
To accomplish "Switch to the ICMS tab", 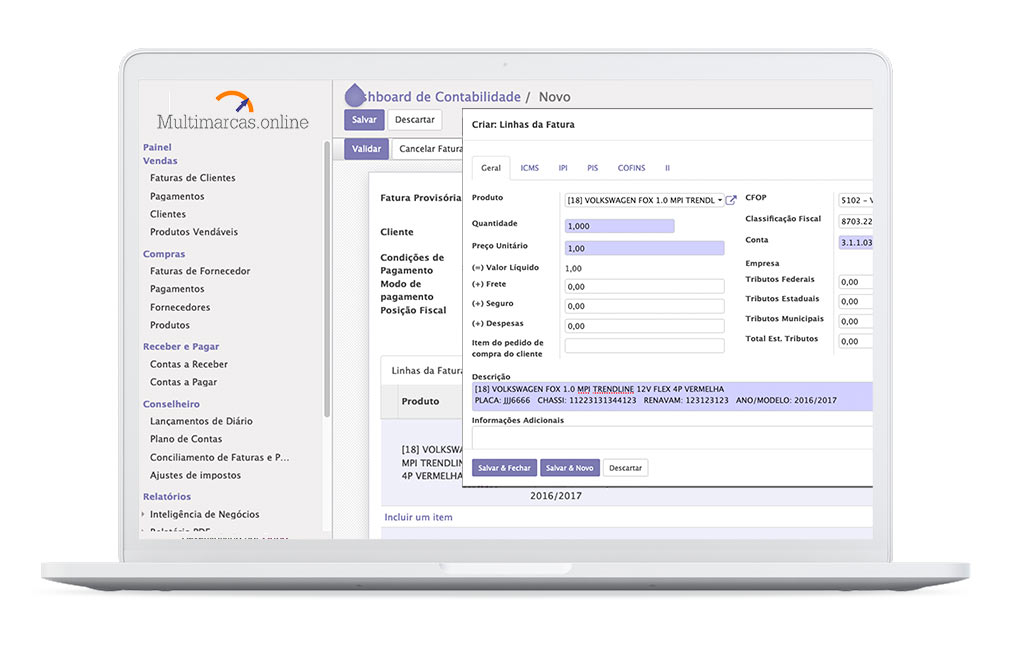I will [x=529, y=168].
